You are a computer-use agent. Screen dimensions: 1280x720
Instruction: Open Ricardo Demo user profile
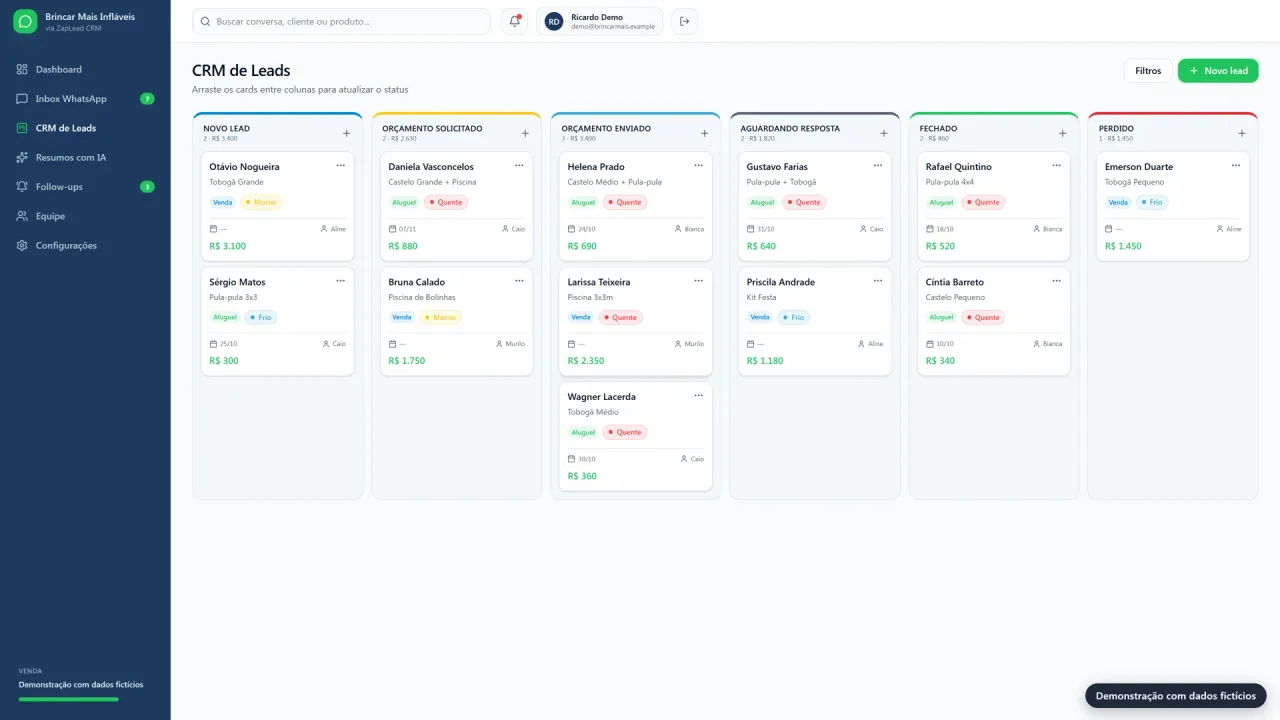tap(600, 21)
